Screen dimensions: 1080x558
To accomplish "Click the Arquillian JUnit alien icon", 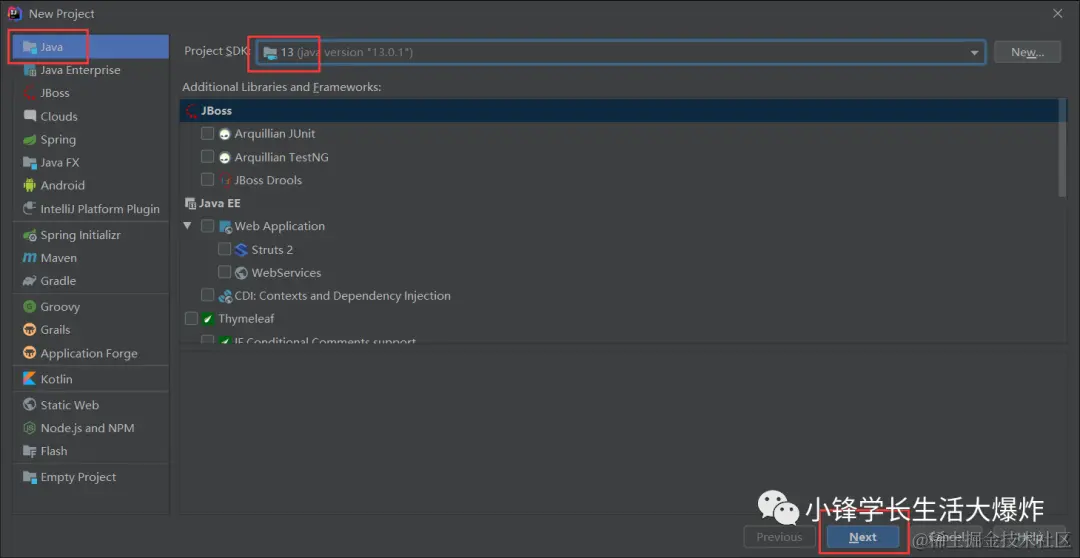I will coord(225,134).
